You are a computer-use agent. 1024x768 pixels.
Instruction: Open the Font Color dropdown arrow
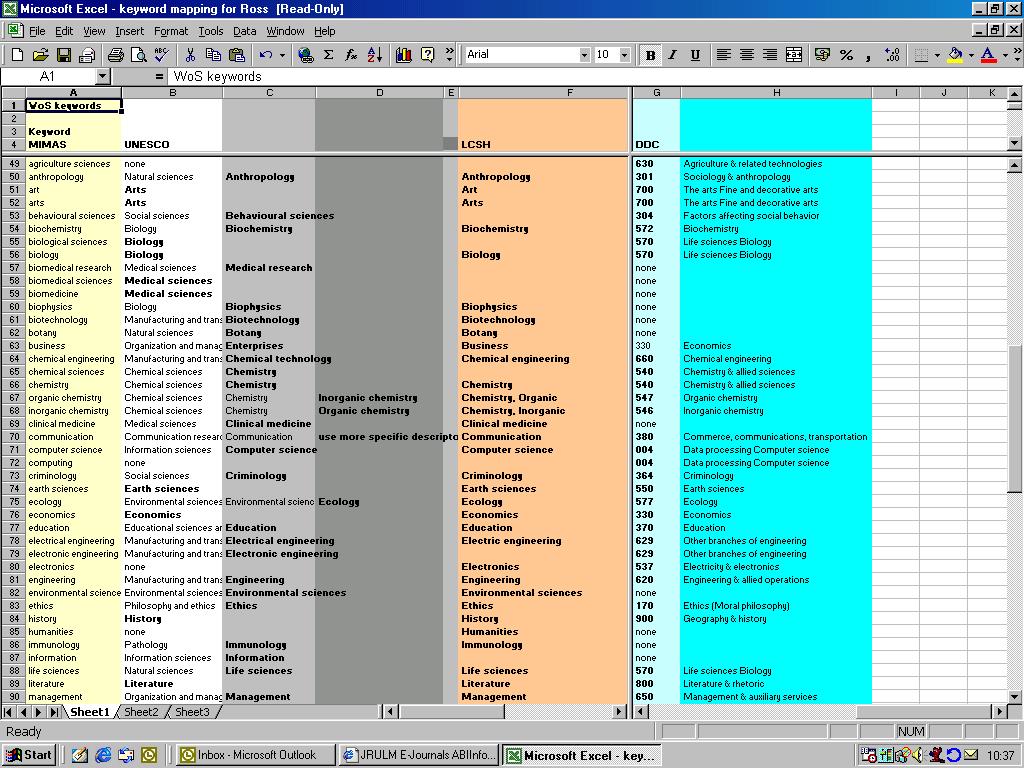pyautogui.click(x=1005, y=55)
